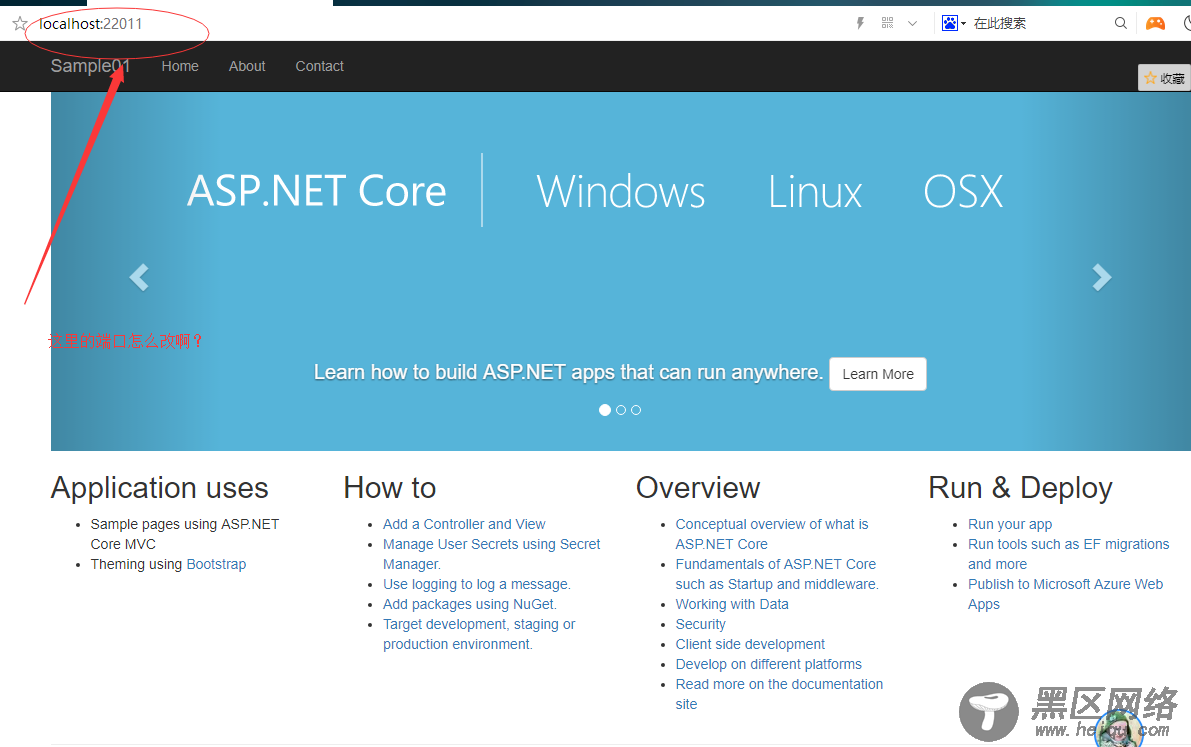Open Target development, staging or production link
1191x747 pixels.
pyautogui.click(x=479, y=635)
